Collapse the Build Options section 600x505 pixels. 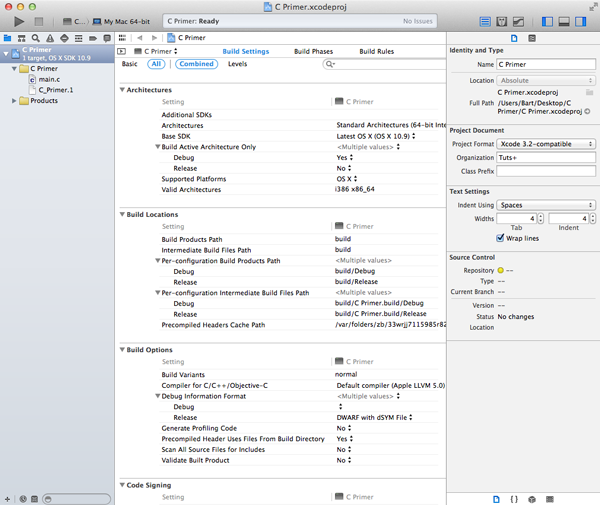click(x=122, y=350)
